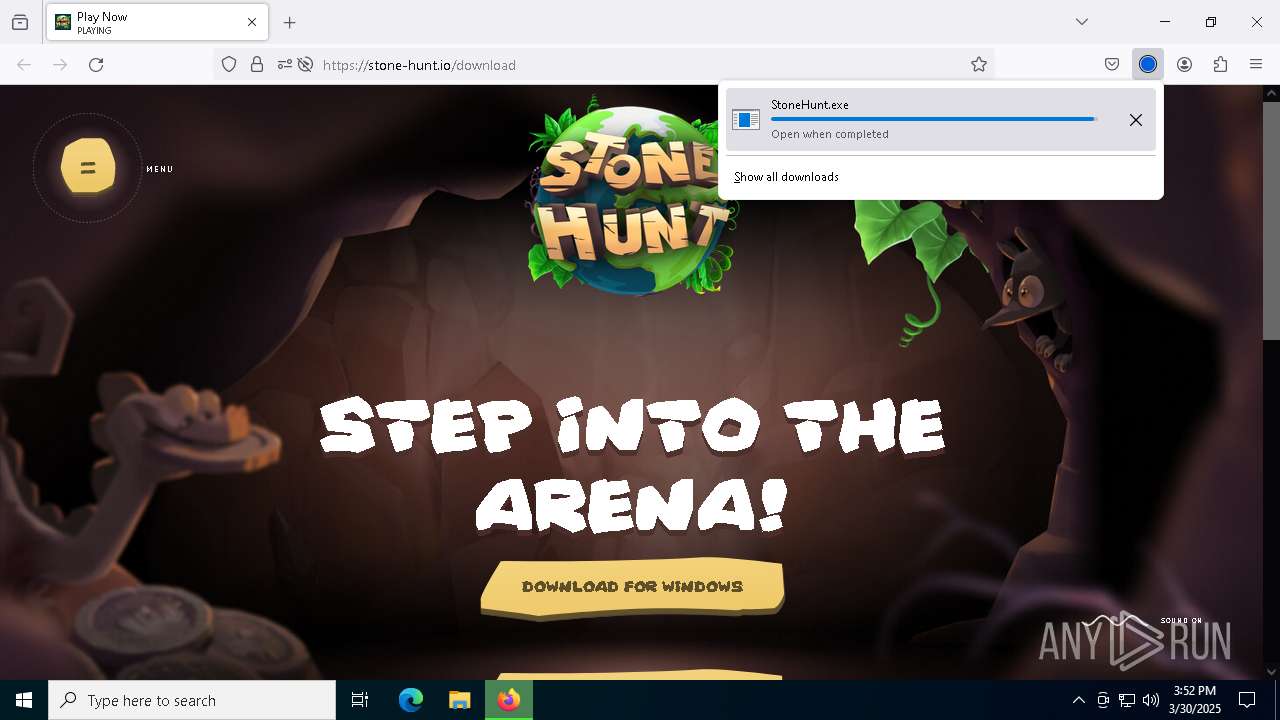Image resolution: width=1280 pixels, height=720 pixels.
Task: Click the StoneHunt.exe download progress bar
Action: (x=934, y=119)
